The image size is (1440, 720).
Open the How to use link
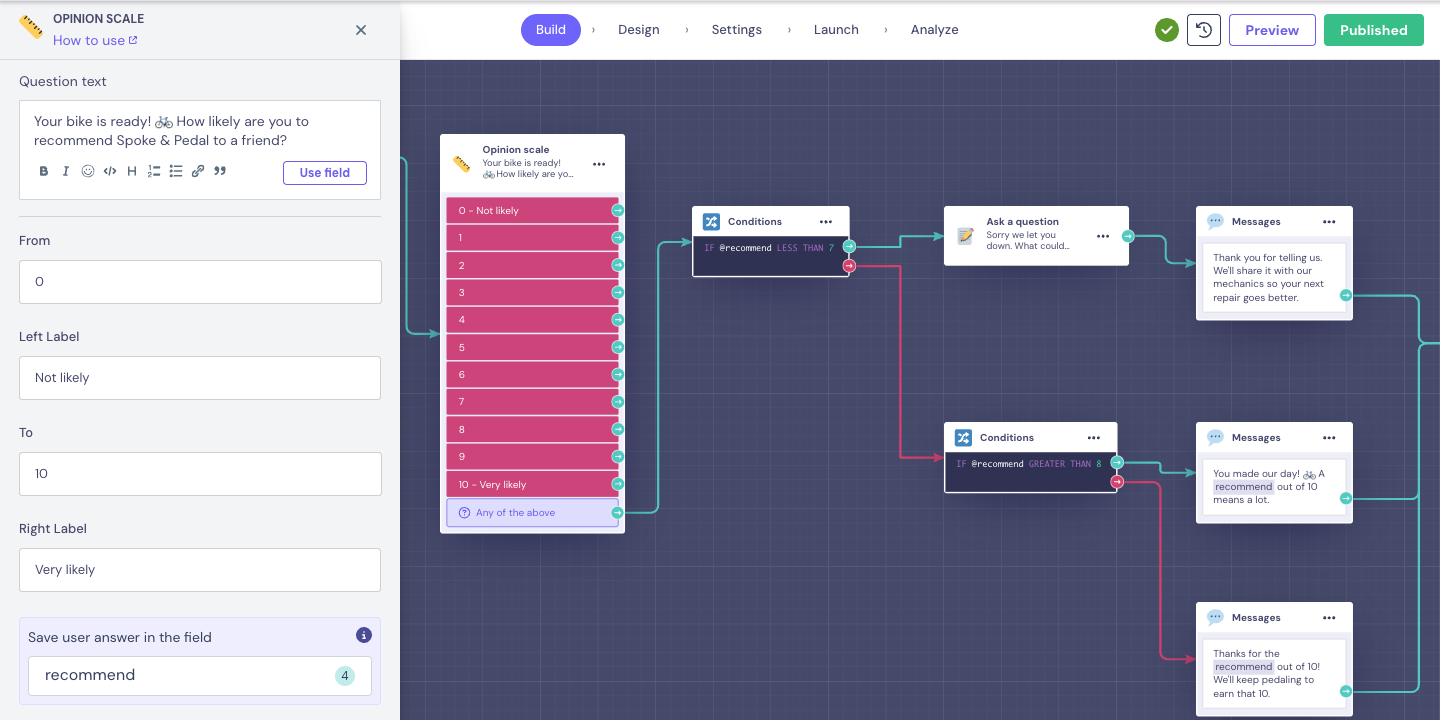pyautogui.click(x=95, y=41)
